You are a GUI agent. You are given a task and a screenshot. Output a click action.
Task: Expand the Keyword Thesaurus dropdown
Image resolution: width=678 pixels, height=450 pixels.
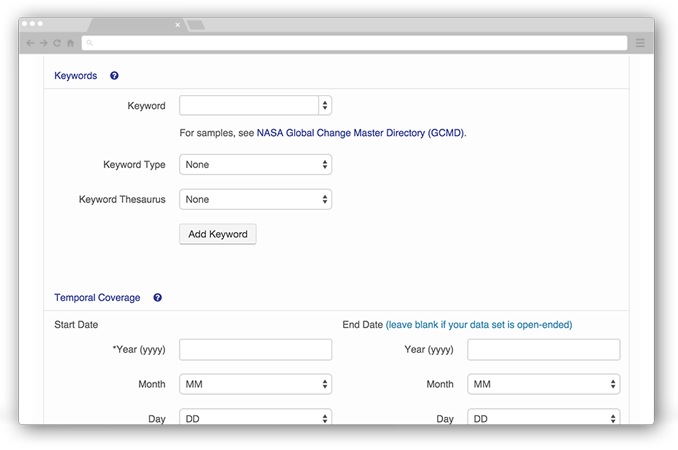tap(256, 199)
